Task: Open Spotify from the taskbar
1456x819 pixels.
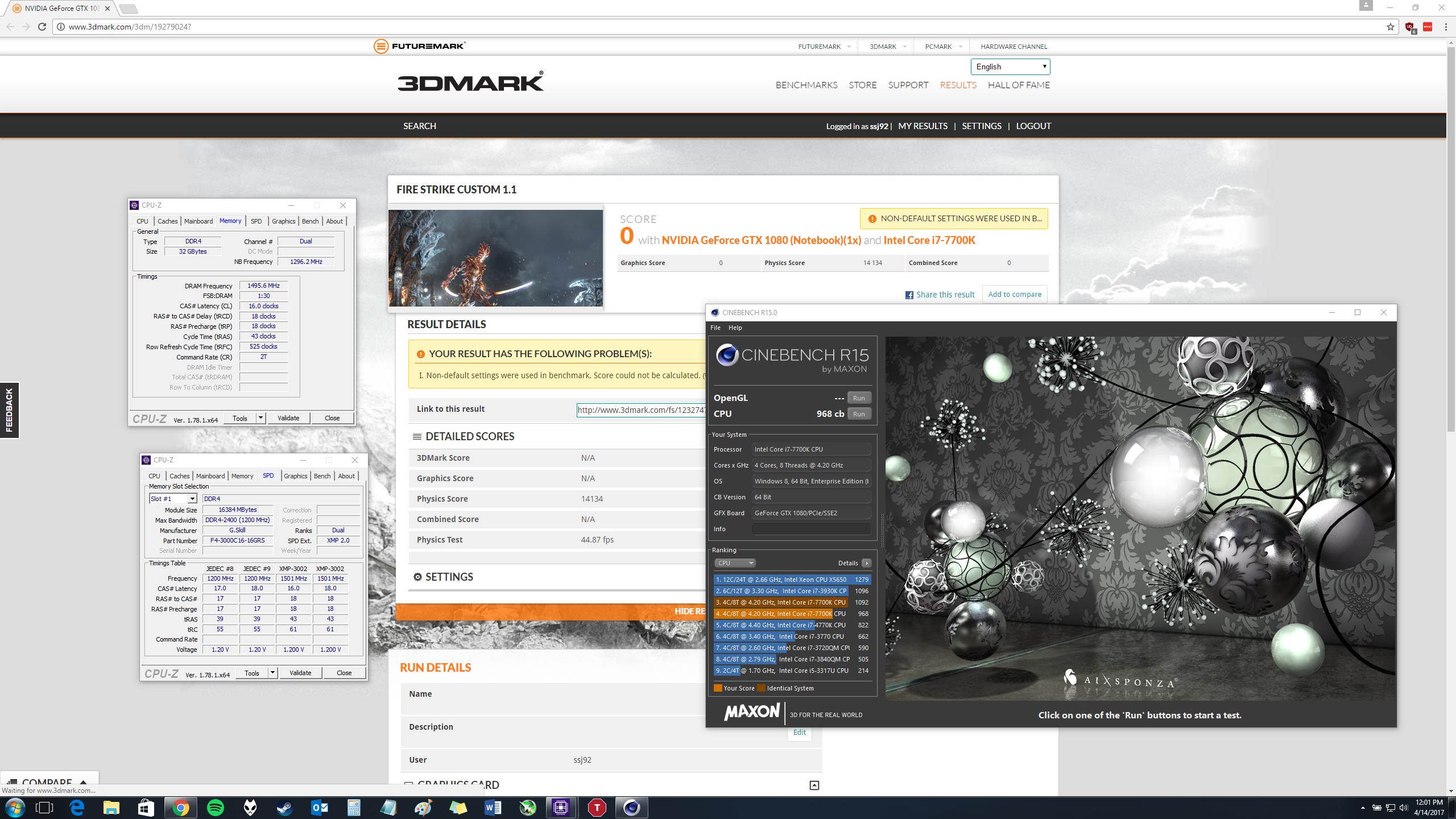Action: pos(216,807)
